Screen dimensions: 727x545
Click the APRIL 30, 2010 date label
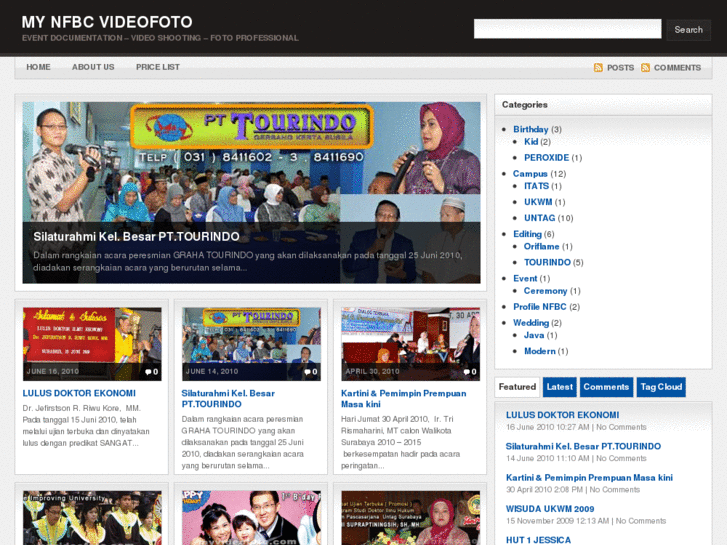[372, 372]
